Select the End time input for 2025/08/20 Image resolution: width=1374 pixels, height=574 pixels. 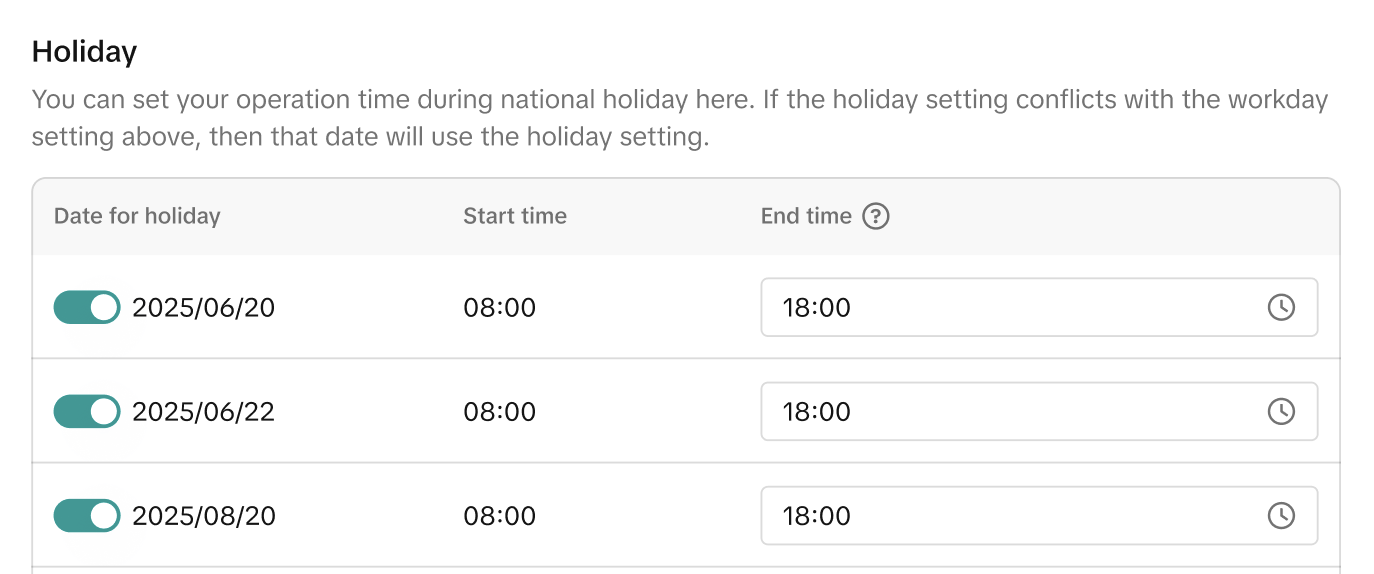click(x=1000, y=515)
